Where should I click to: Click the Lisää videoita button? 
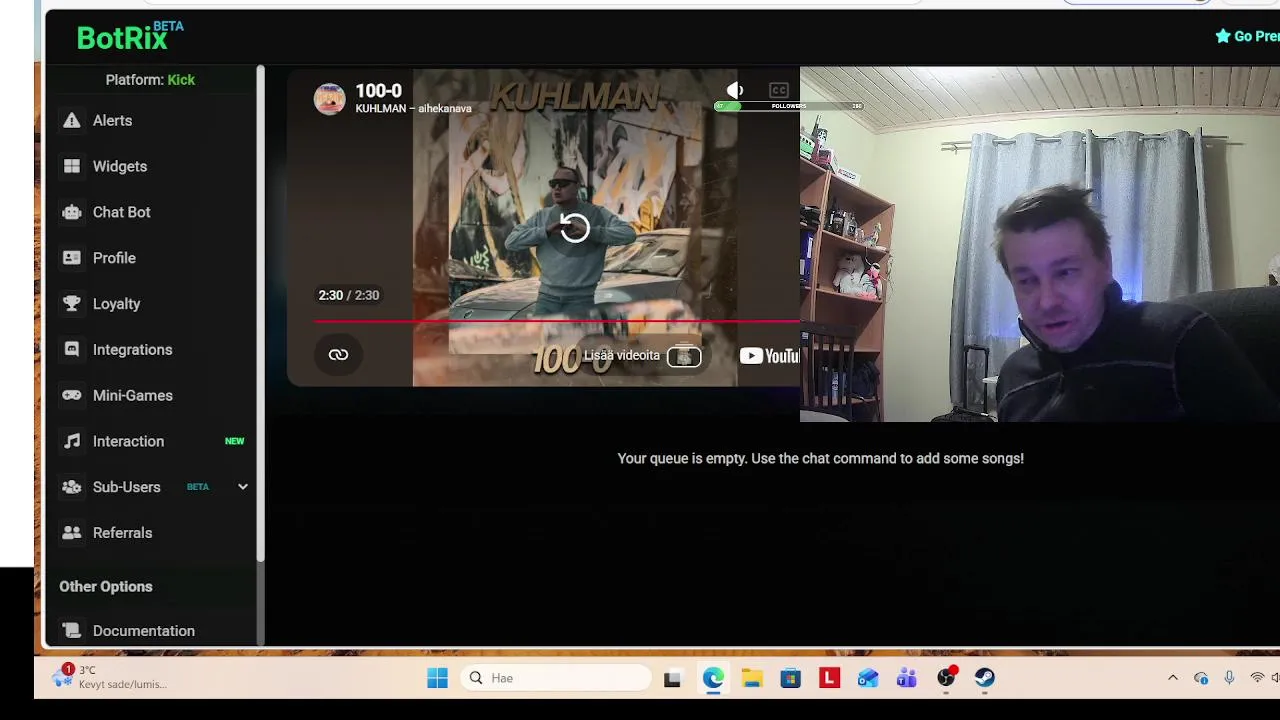pyautogui.click(x=642, y=356)
